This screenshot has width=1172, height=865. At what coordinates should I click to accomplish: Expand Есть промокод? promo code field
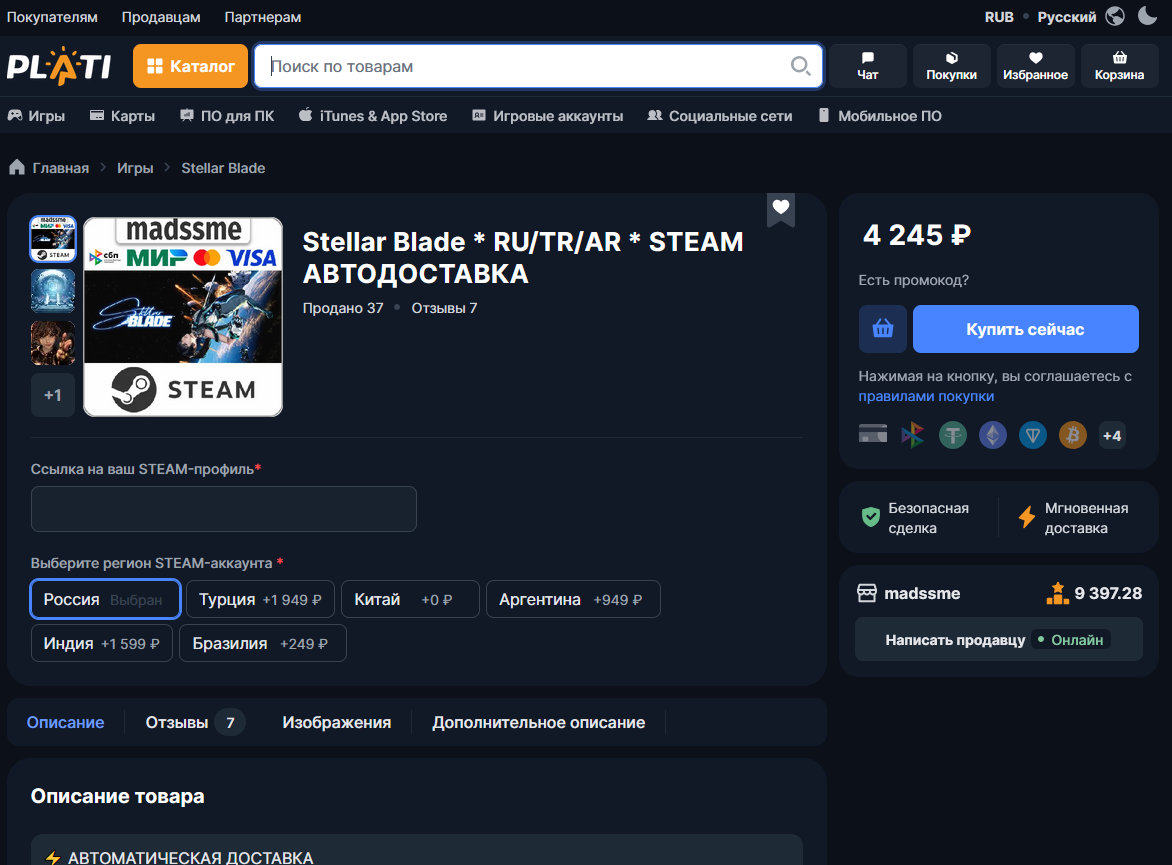tap(913, 280)
